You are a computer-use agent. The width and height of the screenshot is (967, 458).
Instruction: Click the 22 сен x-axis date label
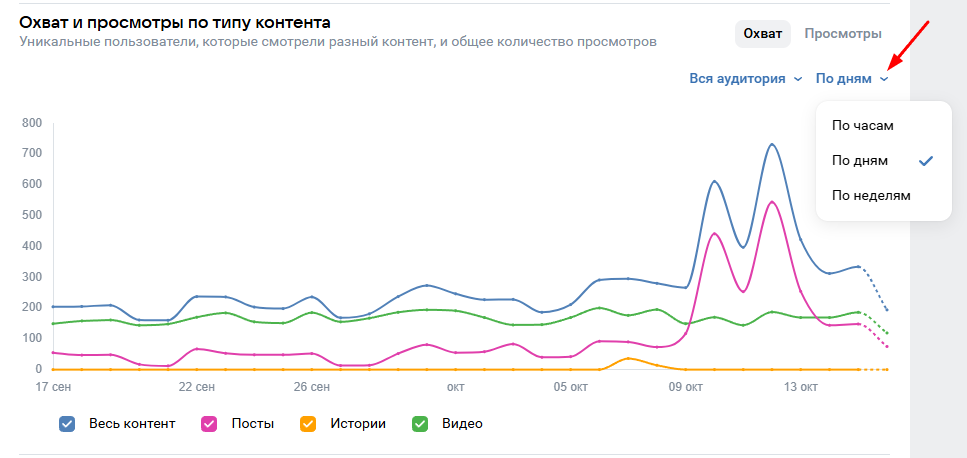[x=197, y=387]
